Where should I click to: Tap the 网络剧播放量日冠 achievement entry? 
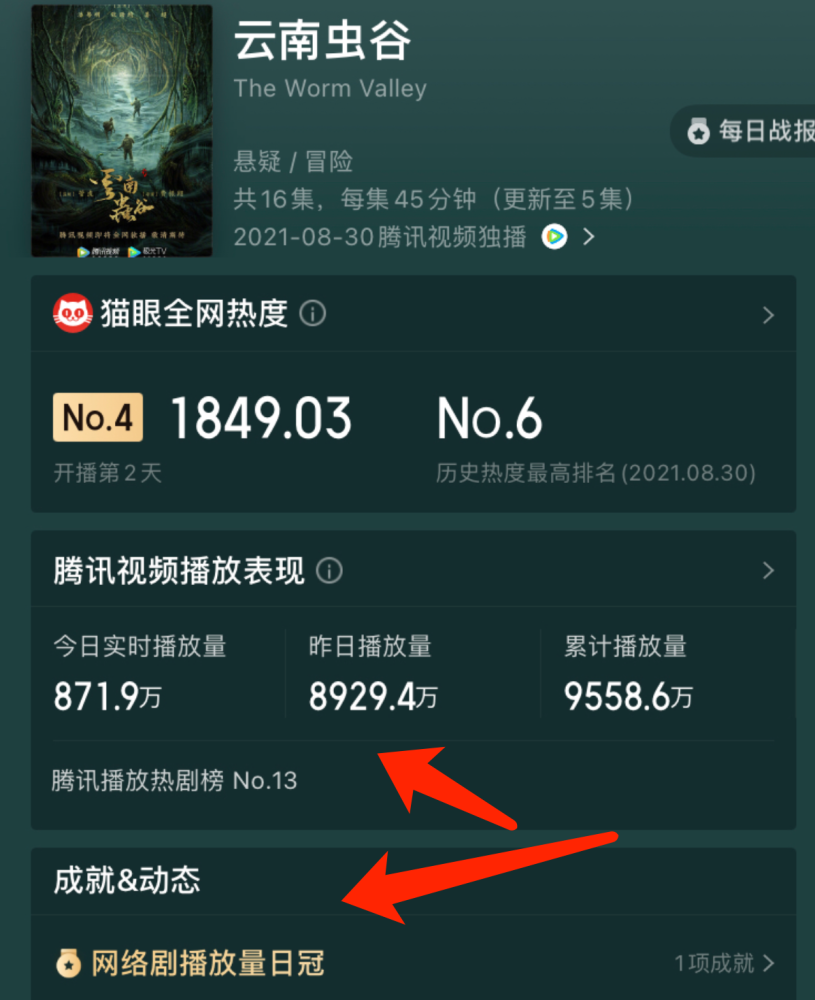click(x=413, y=963)
